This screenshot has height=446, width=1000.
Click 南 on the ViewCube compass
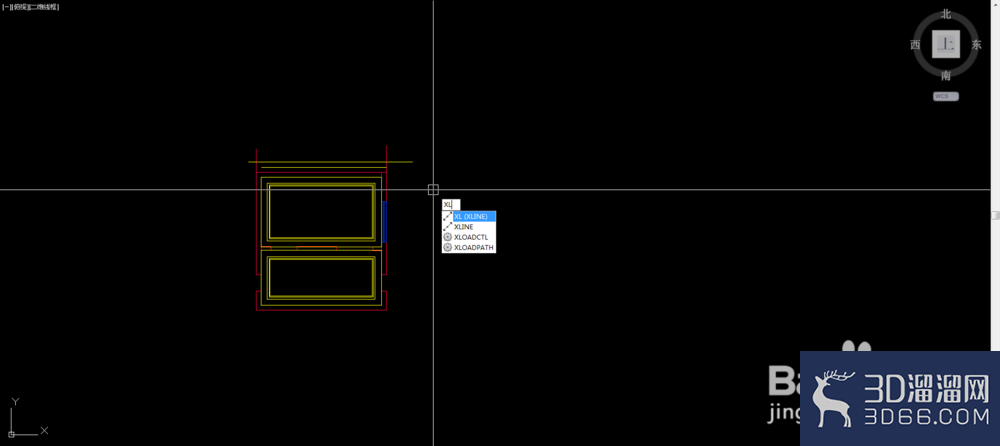coord(946,76)
